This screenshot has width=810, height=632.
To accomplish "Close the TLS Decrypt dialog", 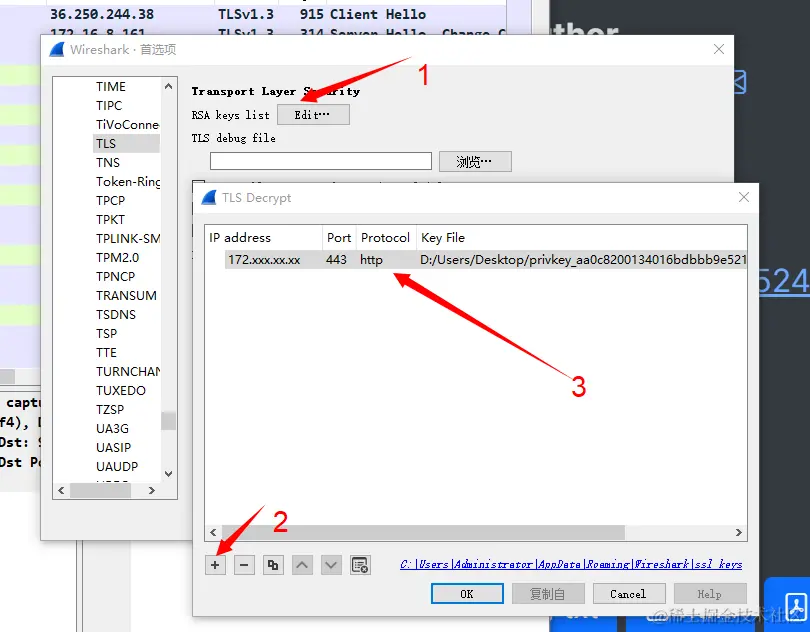I will [744, 197].
